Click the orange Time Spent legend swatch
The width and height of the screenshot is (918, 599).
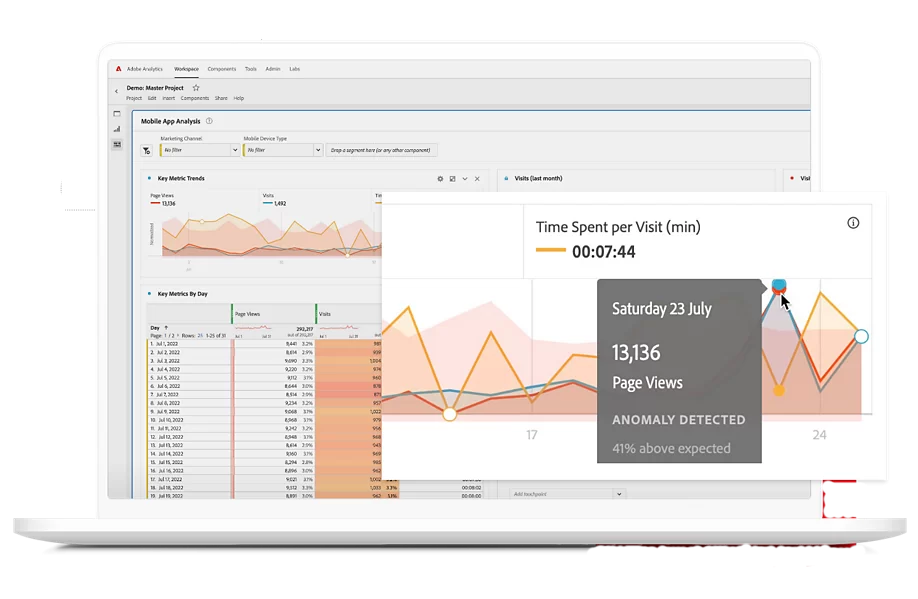click(552, 252)
